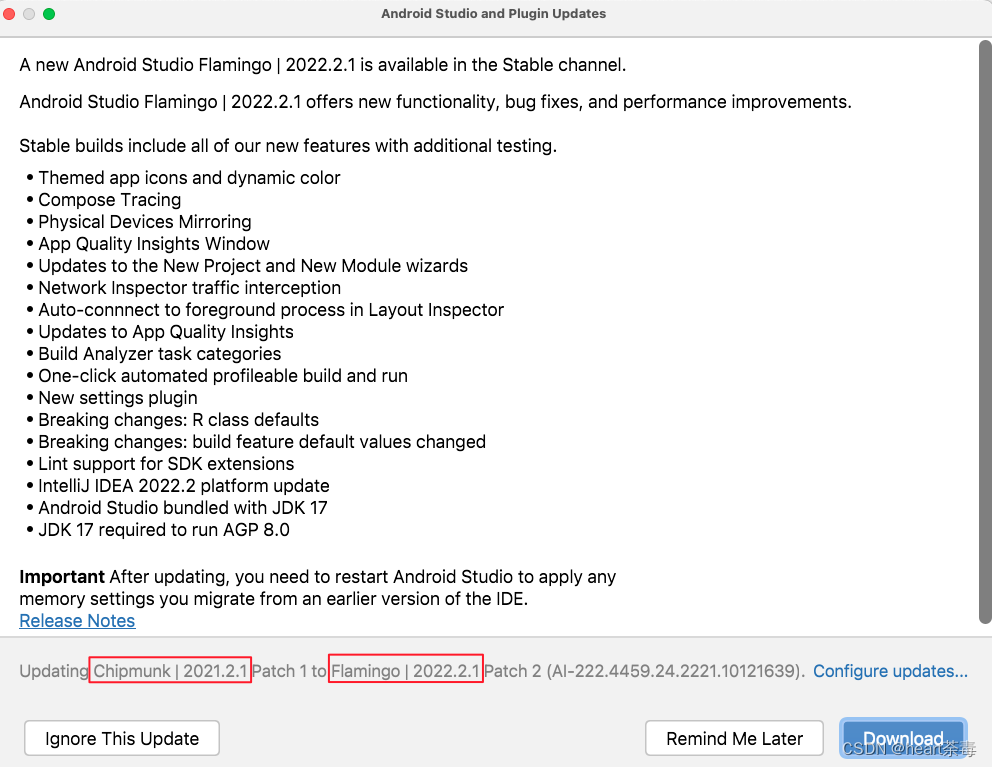
Task: Click the 'App Quality Insights Window' line
Action: (154, 244)
